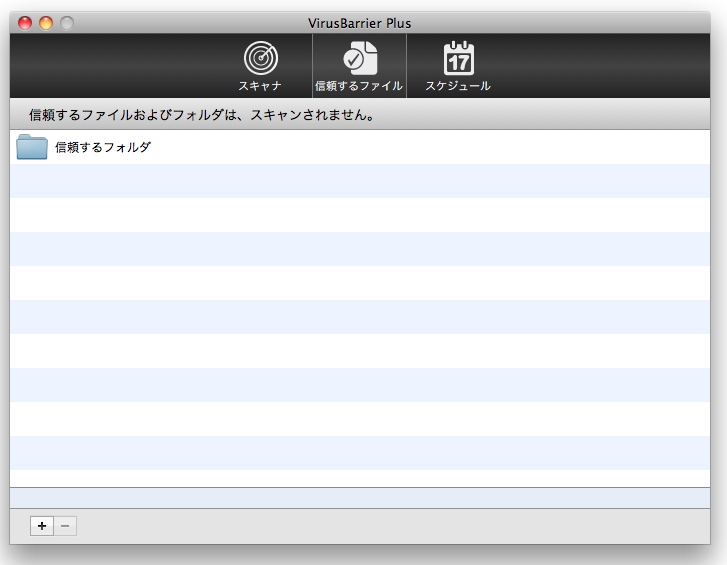This screenshot has width=727, height=565.
Task: Click the disabled gray zoom button
Action: pyautogui.click(x=67, y=23)
